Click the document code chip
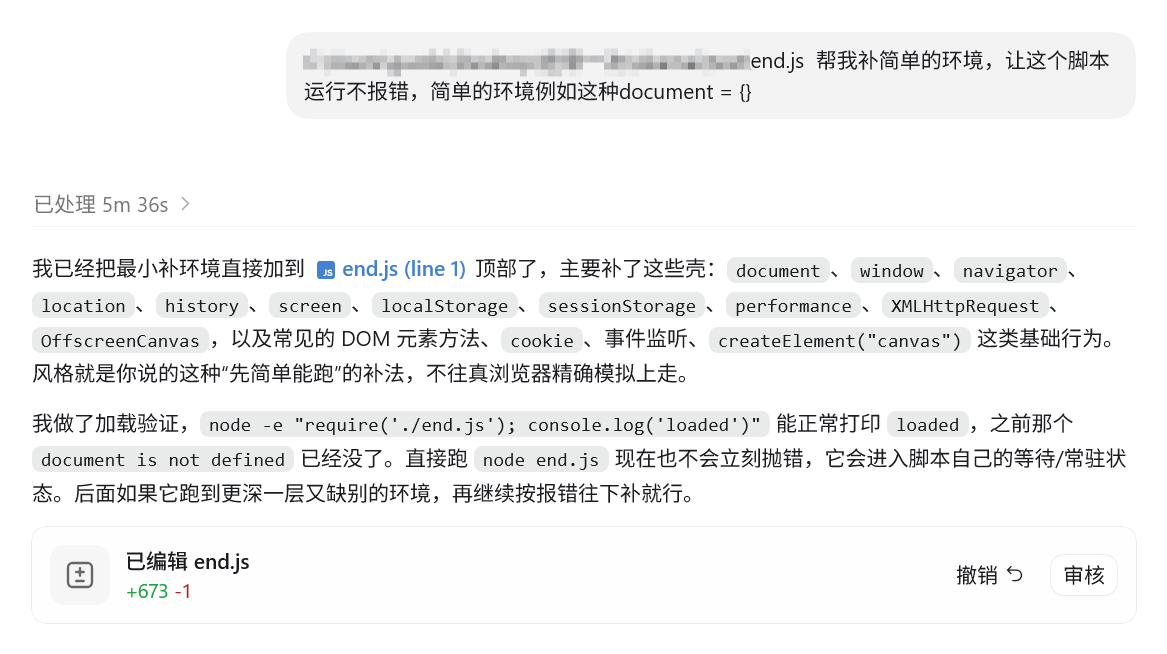 [x=778, y=271]
